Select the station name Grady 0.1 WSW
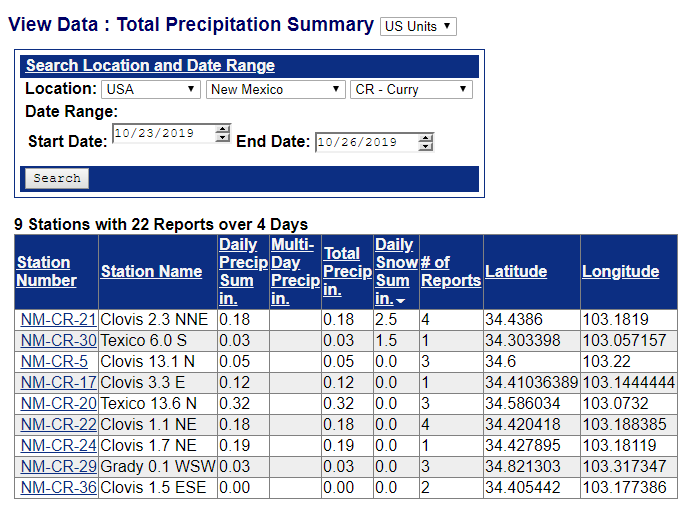 (158, 466)
